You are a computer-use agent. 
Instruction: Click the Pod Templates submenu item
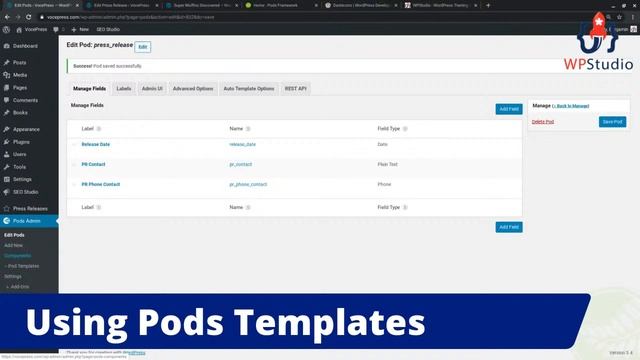[x=22, y=266]
